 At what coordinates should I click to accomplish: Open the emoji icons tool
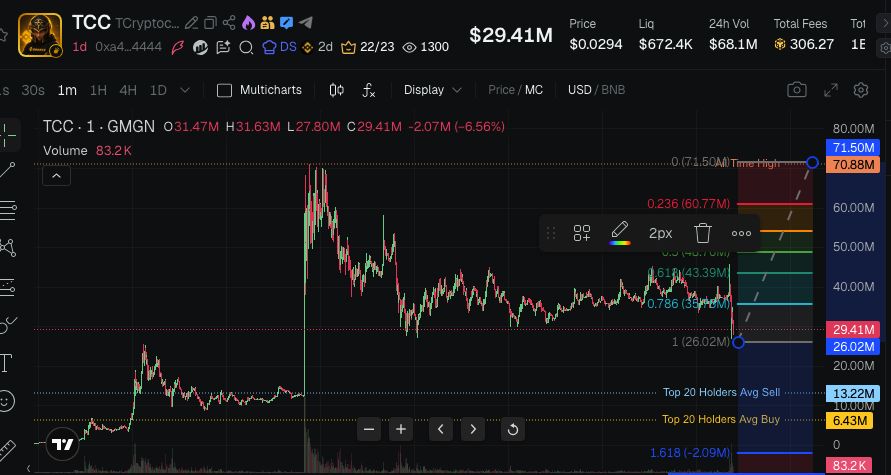click(x=6, y=401)
